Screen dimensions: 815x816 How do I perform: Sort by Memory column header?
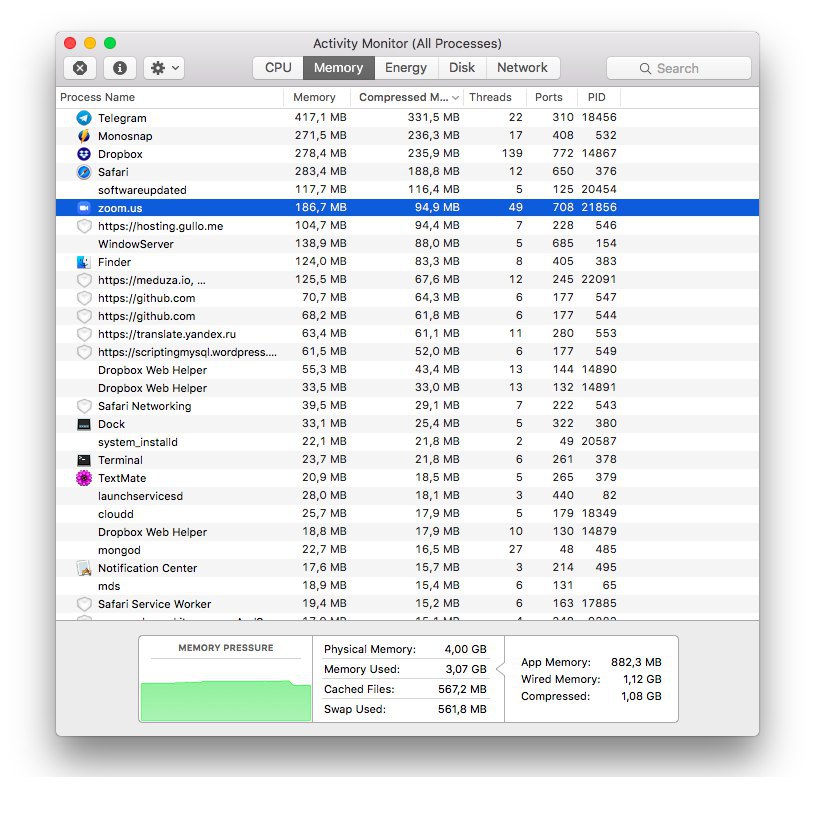317,97
